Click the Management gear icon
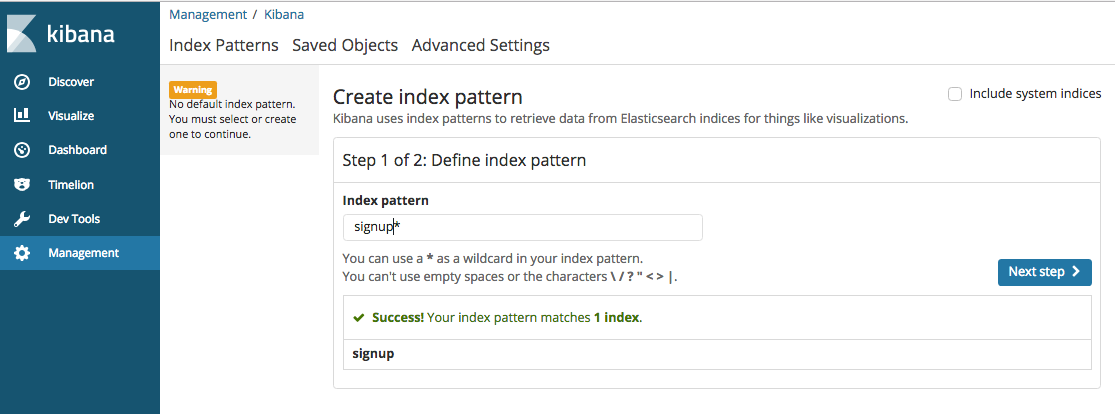The image size is (1115, 414). click(x=22, y=253)
